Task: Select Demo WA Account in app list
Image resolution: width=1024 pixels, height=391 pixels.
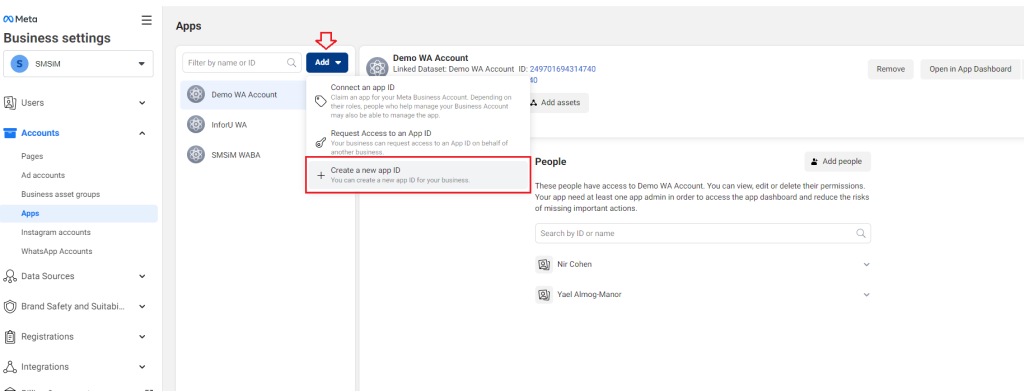Action: click(243, 94)
